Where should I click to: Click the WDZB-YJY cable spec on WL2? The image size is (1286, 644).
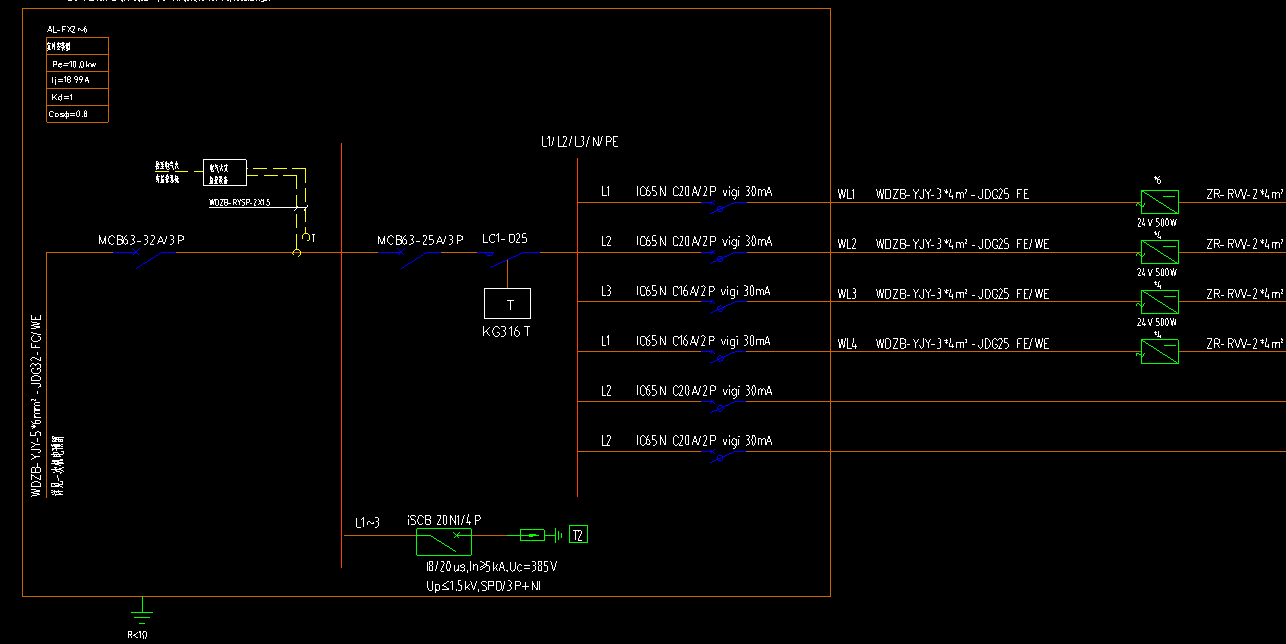[962, 244]
